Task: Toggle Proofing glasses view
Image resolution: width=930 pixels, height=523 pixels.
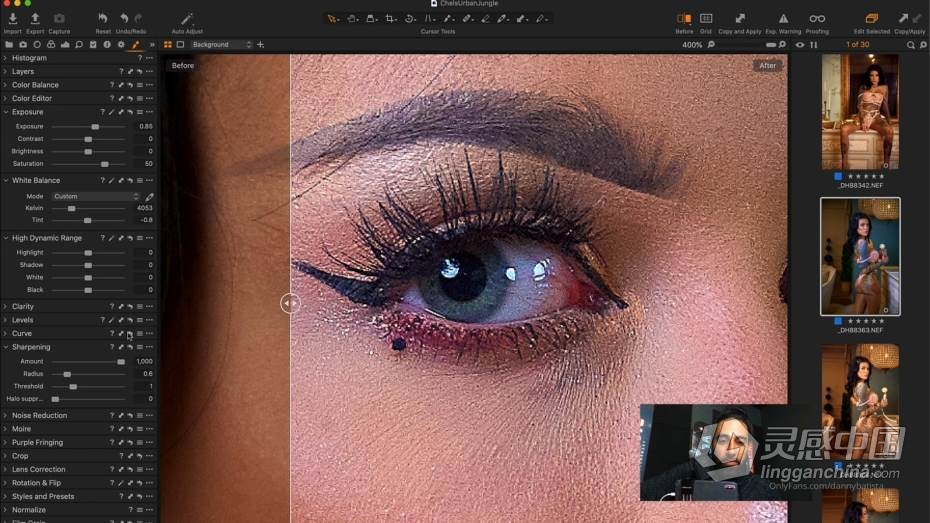Action: pyautogui.click(x=817, y=18)
